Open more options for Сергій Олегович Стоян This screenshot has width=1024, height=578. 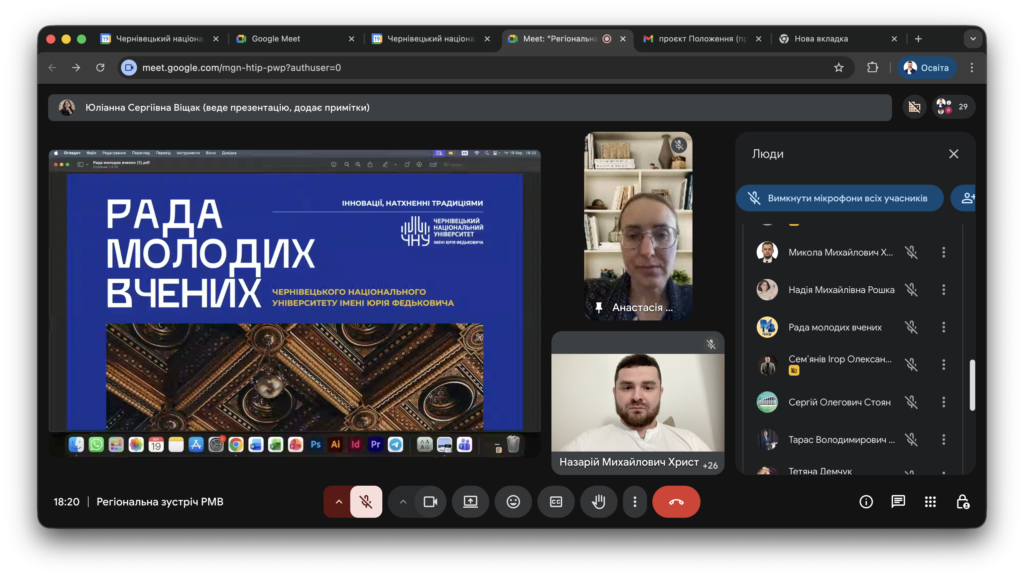[943, 402]
